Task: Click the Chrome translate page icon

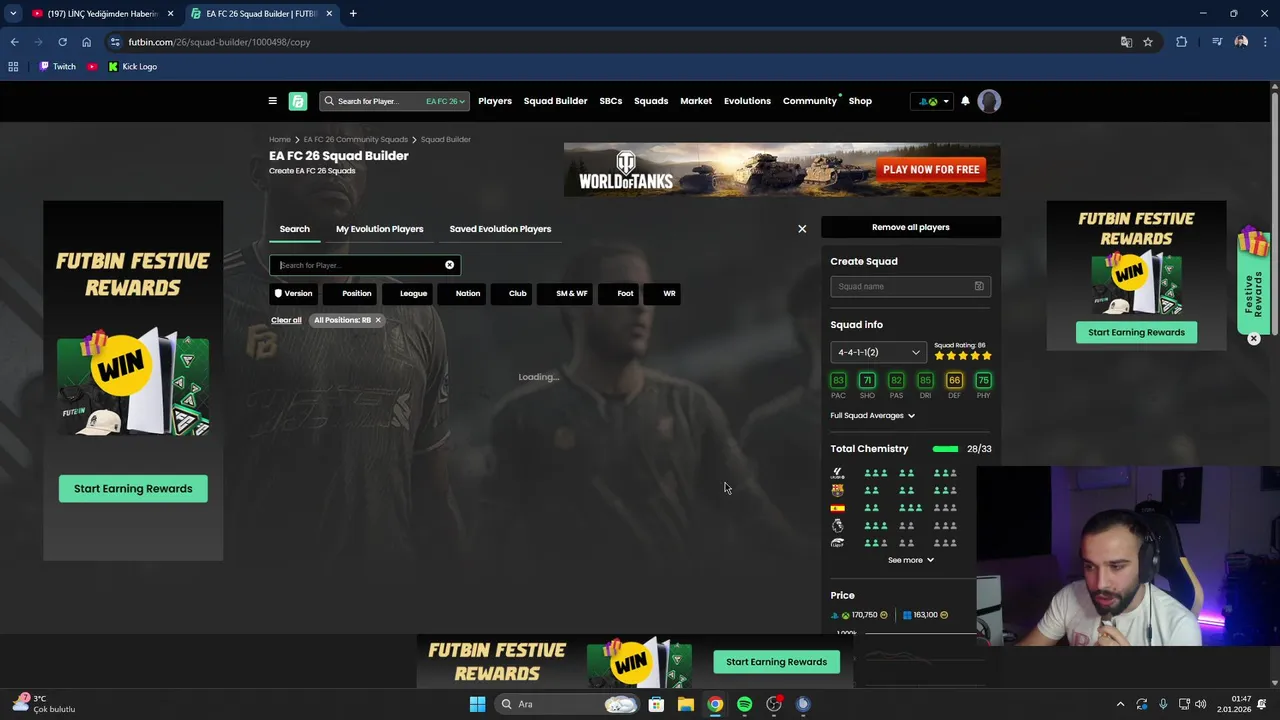Action: pyautogui.click(x=1126, y=42)
